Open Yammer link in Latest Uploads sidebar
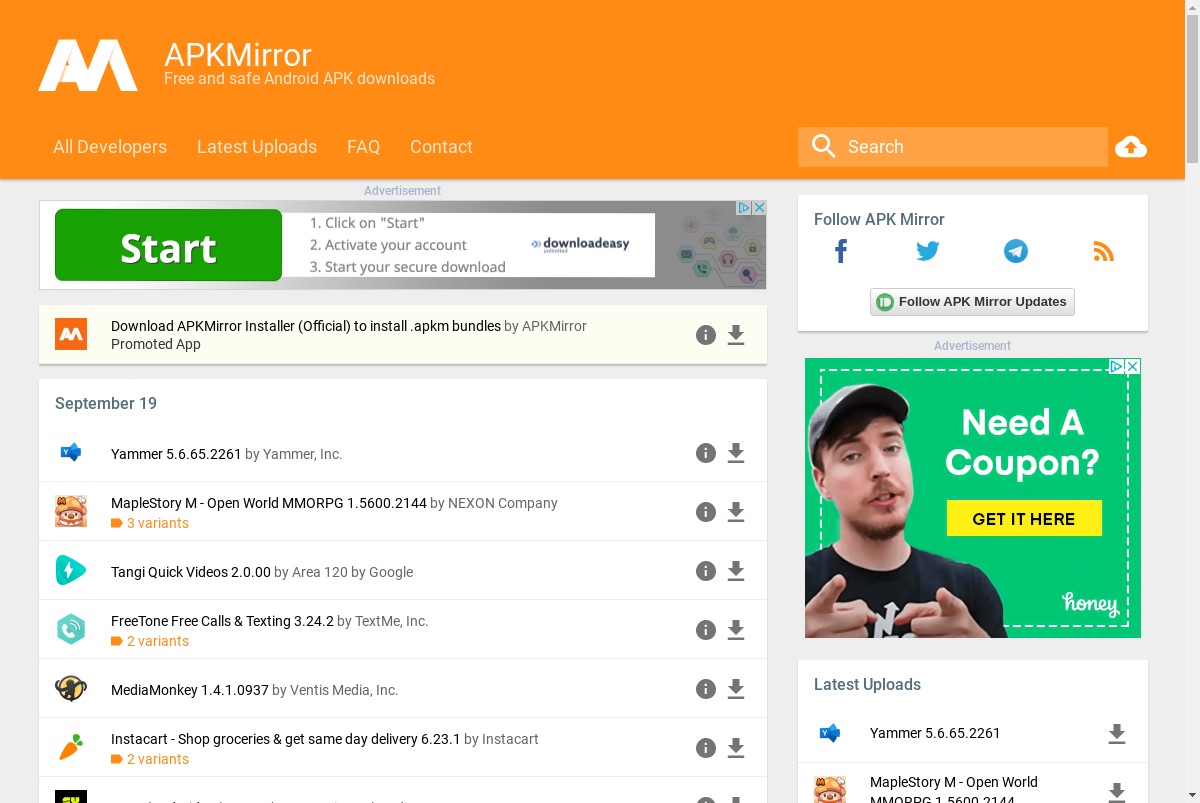Image resolution: width=1200 pixels, height=803 pixels. (935, 733)
